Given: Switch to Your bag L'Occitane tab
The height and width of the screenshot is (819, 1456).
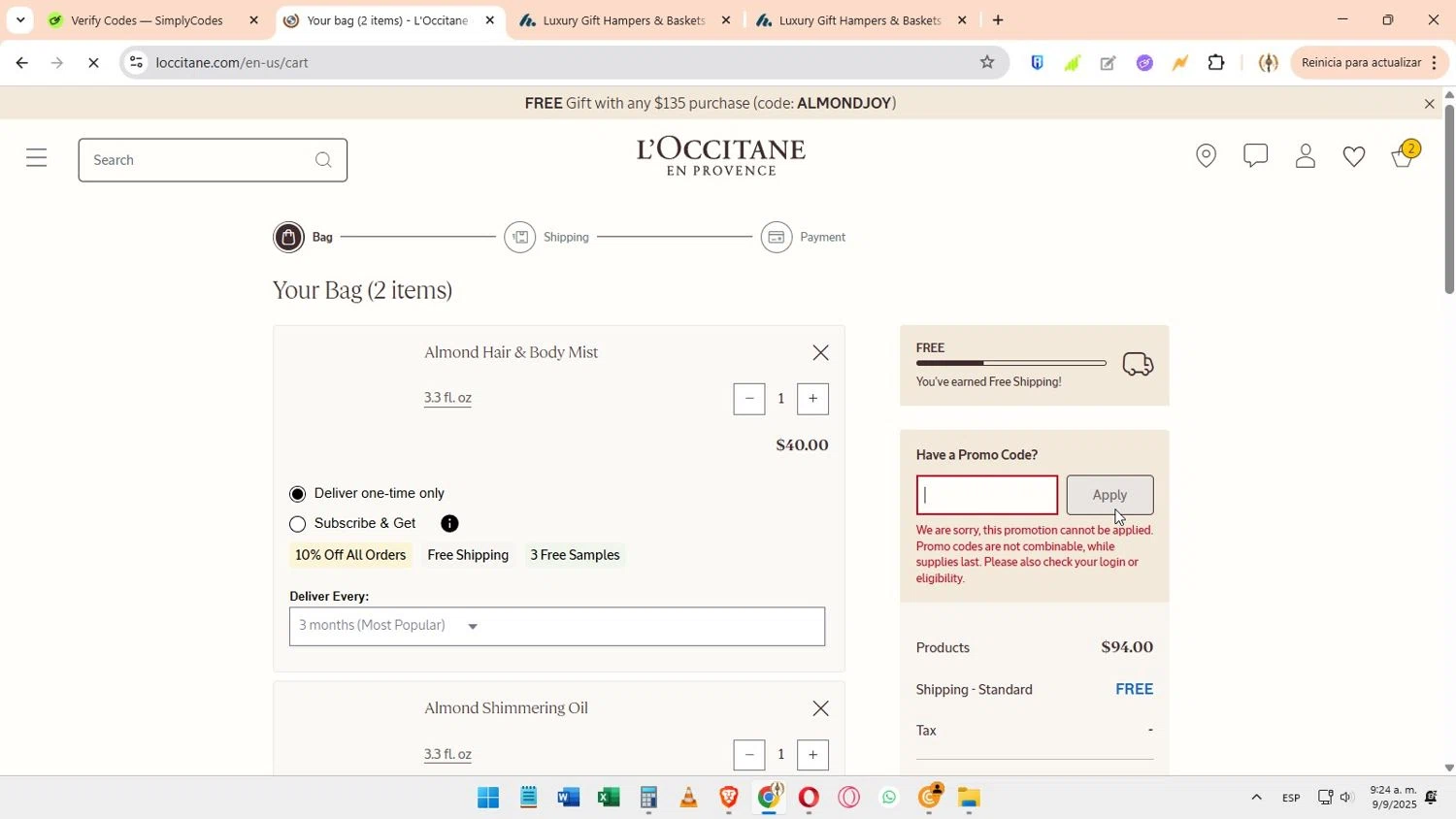Looking at the screenshot, I should 388,20.
